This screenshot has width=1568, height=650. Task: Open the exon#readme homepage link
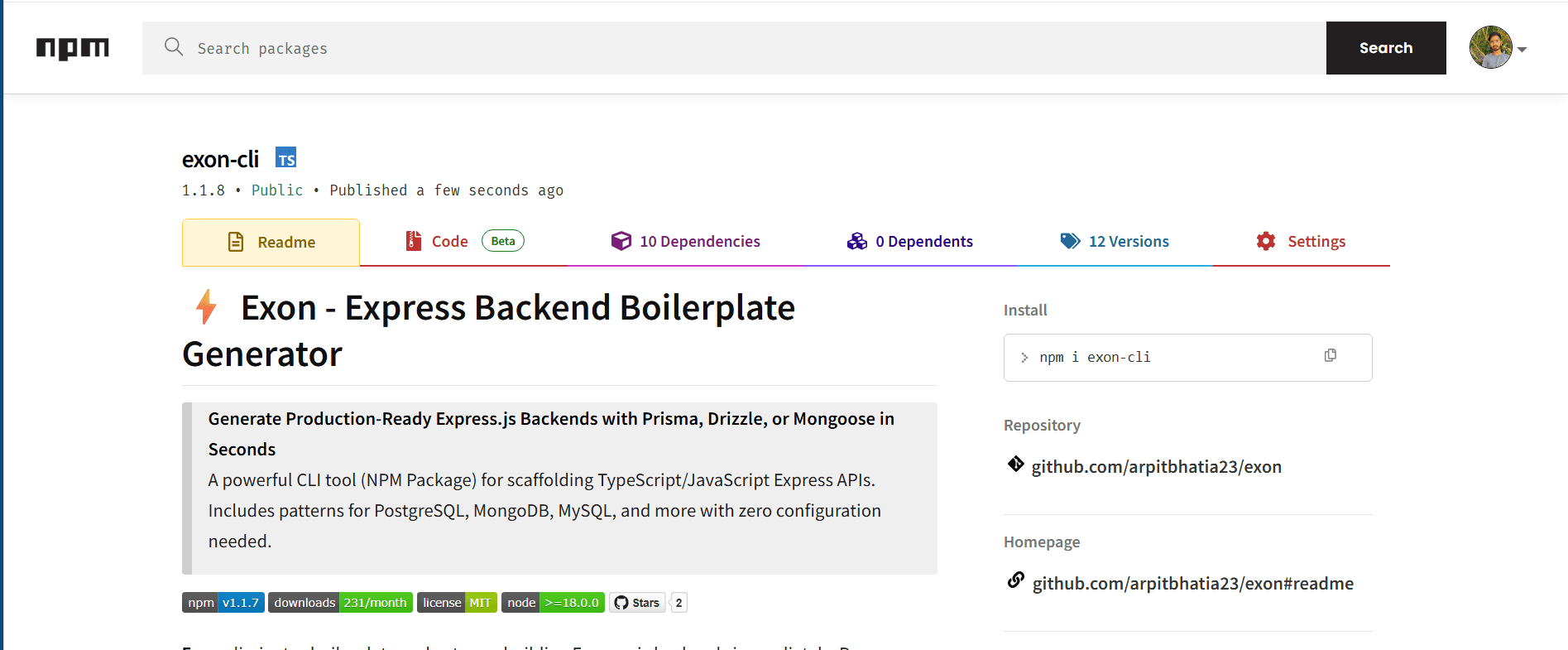(x=1192, y=584)
